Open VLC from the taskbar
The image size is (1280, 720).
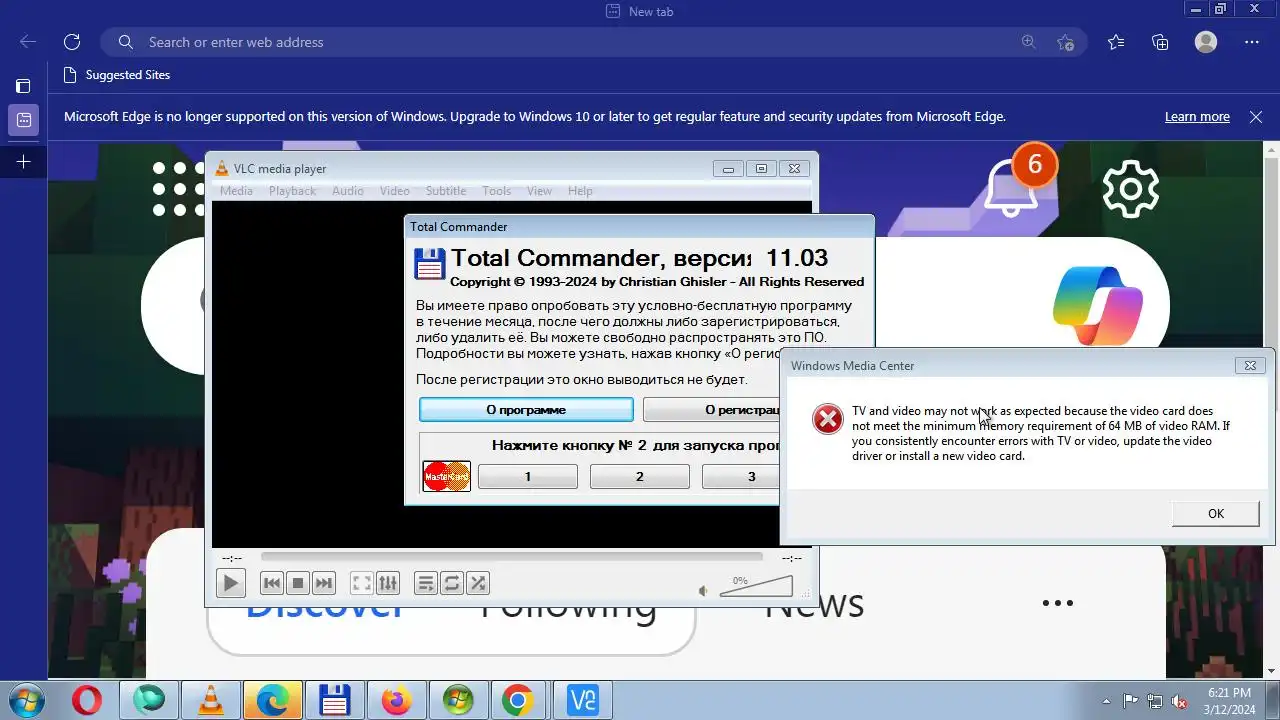coord(211,700)
